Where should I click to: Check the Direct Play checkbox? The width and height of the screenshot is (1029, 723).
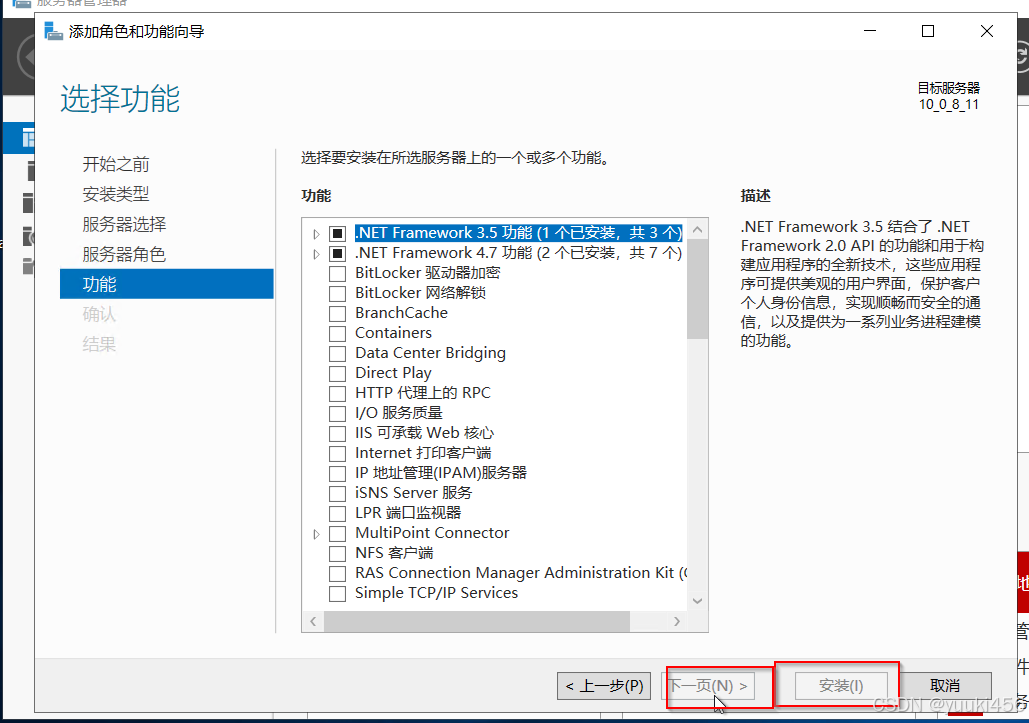(337, 373)
